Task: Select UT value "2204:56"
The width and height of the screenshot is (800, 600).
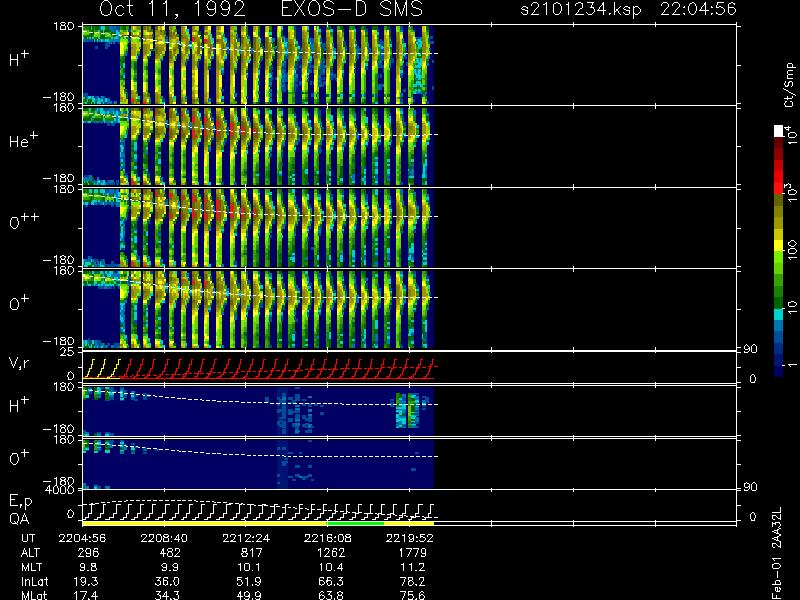Action: tap(82, 538)
